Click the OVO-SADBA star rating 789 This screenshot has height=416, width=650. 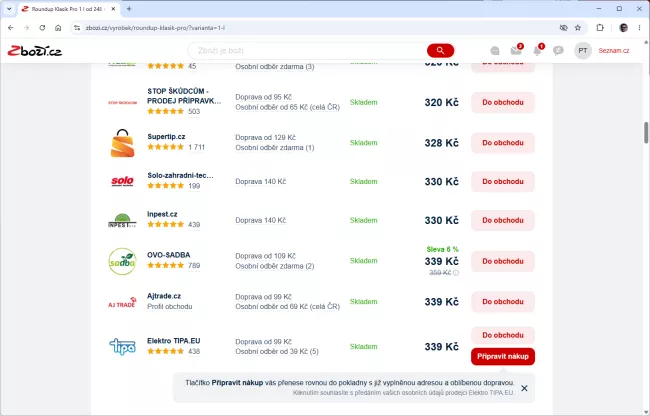[174, 266]
